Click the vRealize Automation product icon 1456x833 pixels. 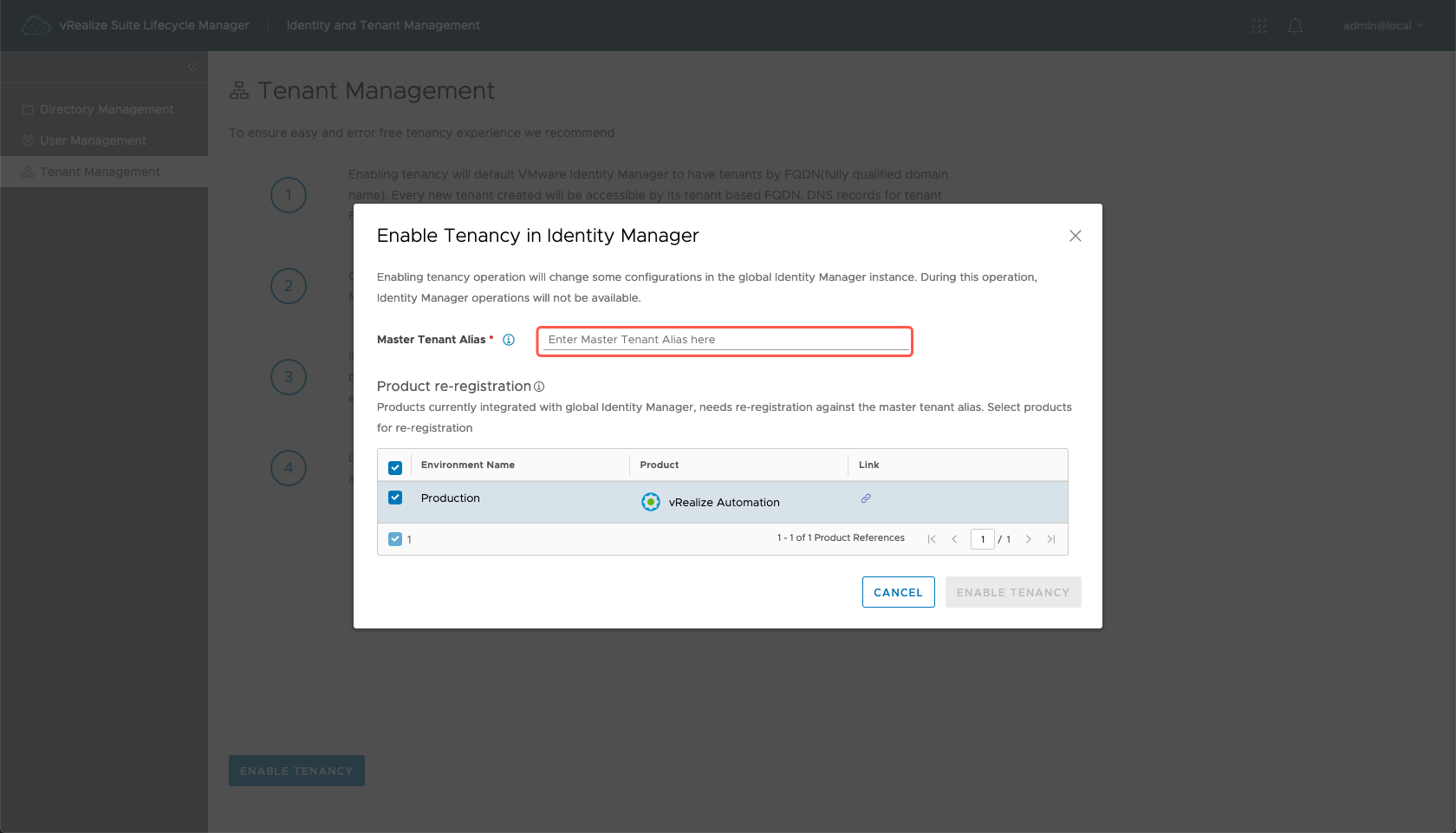pyautogui.click(x=650, y=502)
